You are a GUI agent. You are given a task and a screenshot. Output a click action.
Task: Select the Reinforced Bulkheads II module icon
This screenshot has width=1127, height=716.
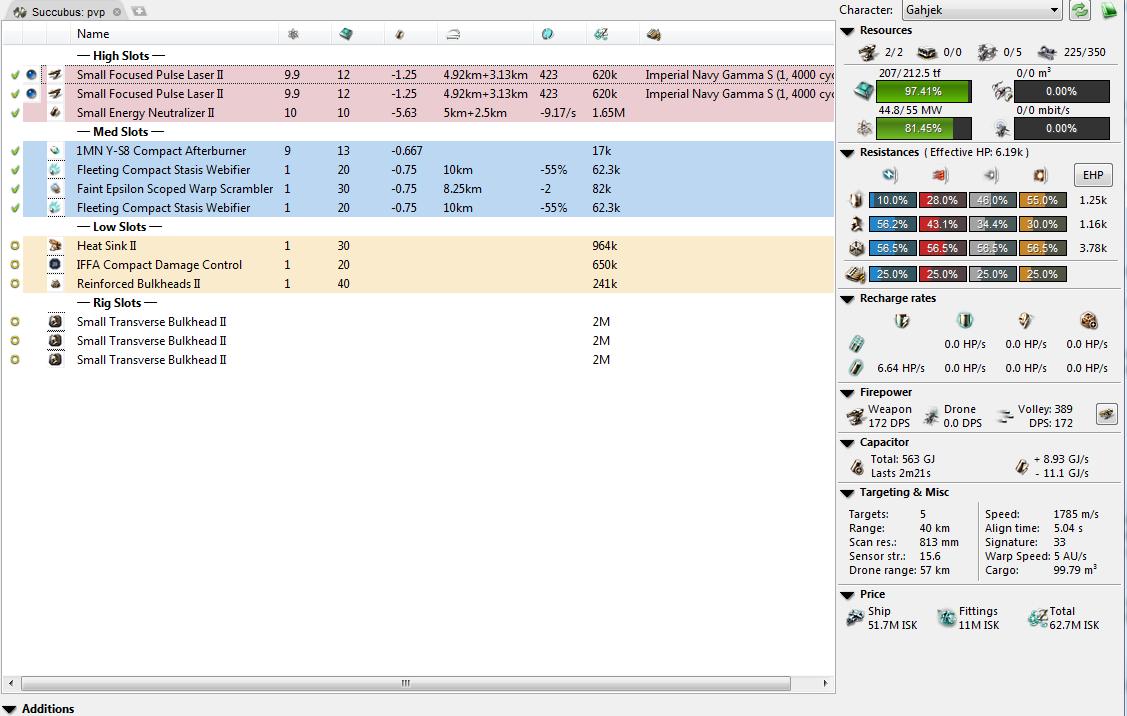pyautogui.click(x=55, y=284)
